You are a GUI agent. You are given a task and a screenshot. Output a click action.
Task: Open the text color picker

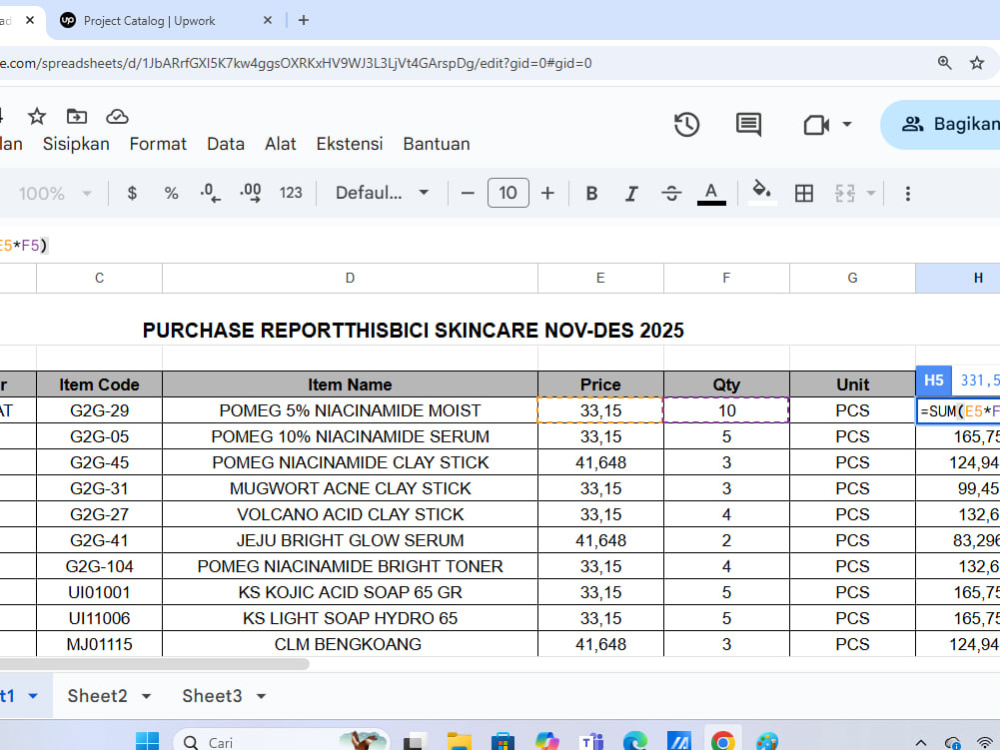point(711,193)
